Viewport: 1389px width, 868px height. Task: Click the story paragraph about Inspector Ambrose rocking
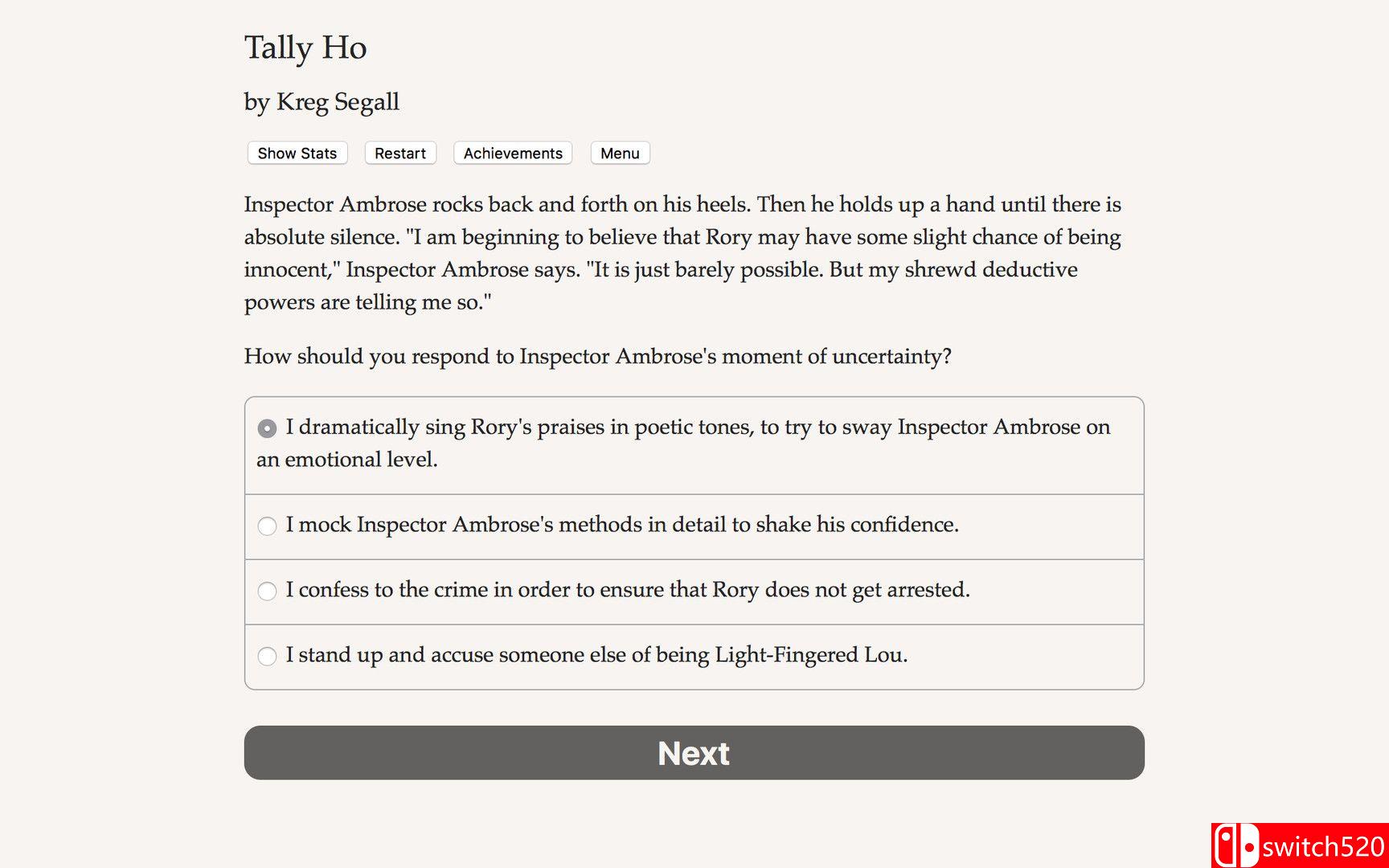point(682,205)
